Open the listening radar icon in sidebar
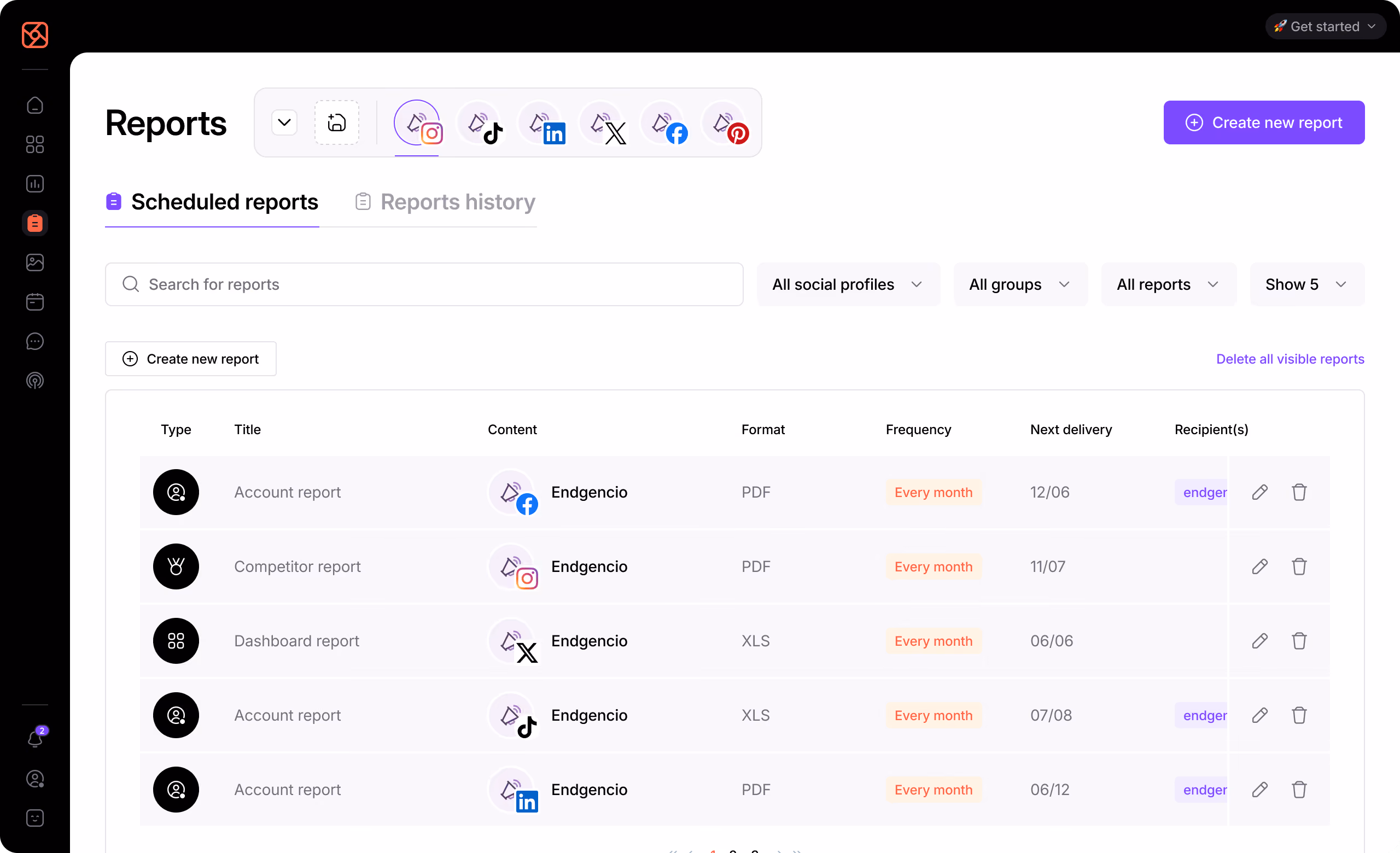This screenshot has width=1400, height=853. [34, 381]
